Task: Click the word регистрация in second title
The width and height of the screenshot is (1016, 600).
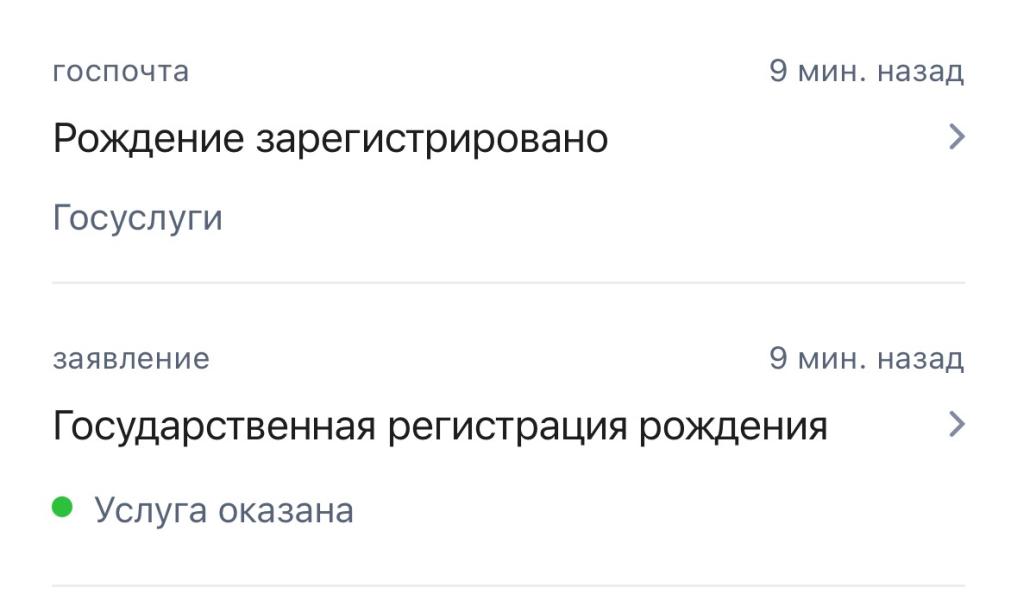Action: [507, 427]
